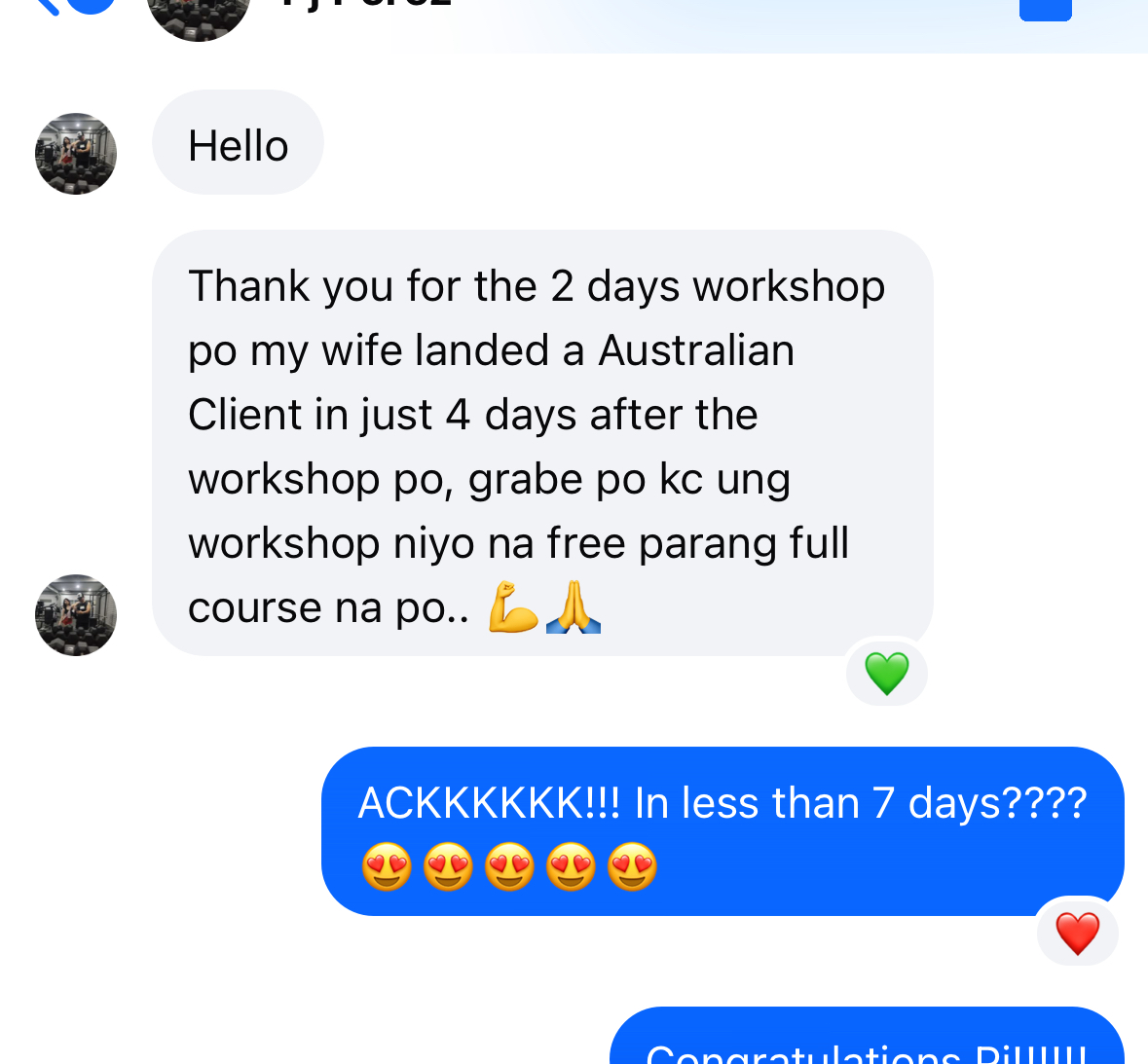Tap the blue call icon in header
Screen dimensions: 1148x1064
pyautogui.click(x=1046, y=10)
